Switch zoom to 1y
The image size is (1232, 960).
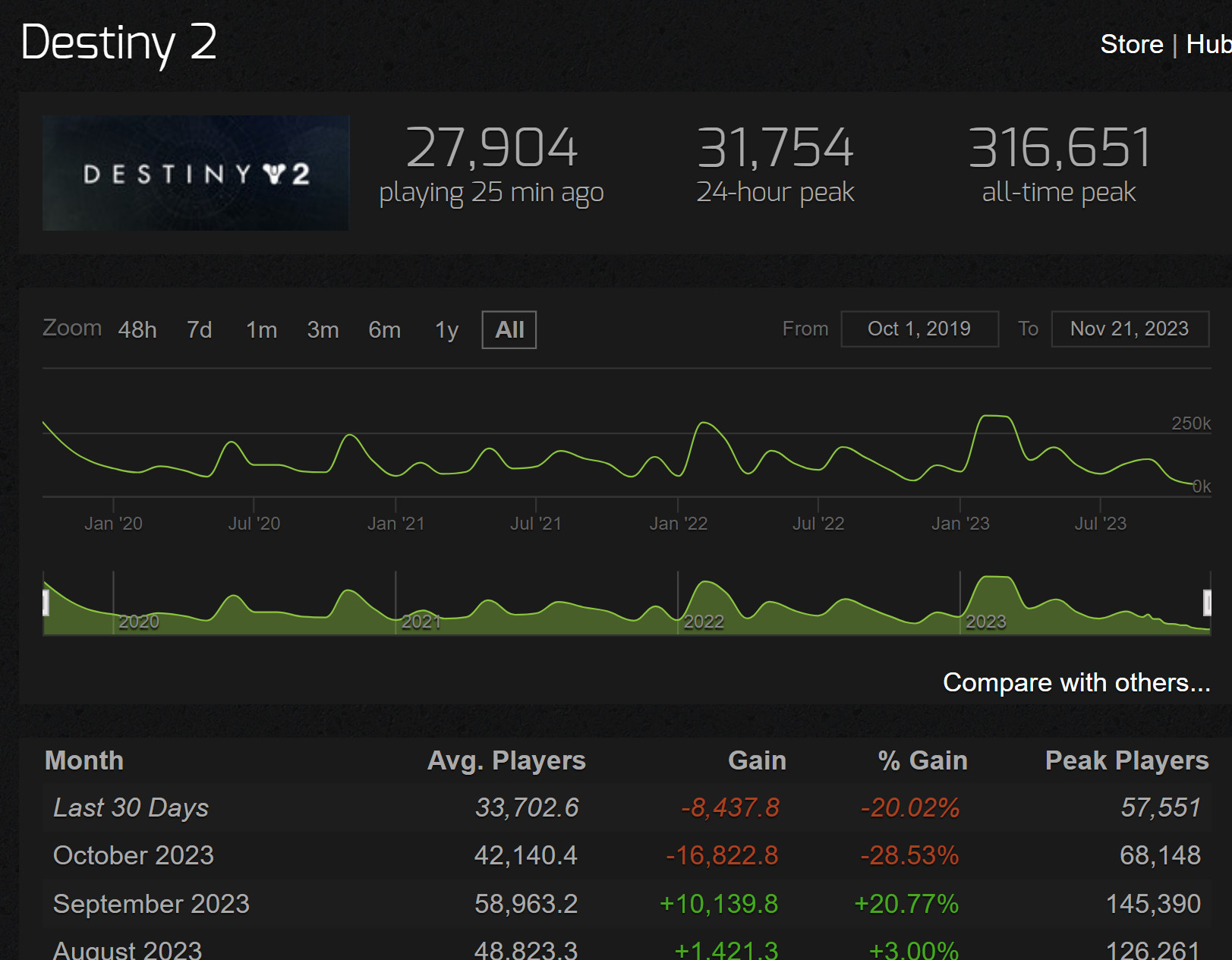click(446, 329)
